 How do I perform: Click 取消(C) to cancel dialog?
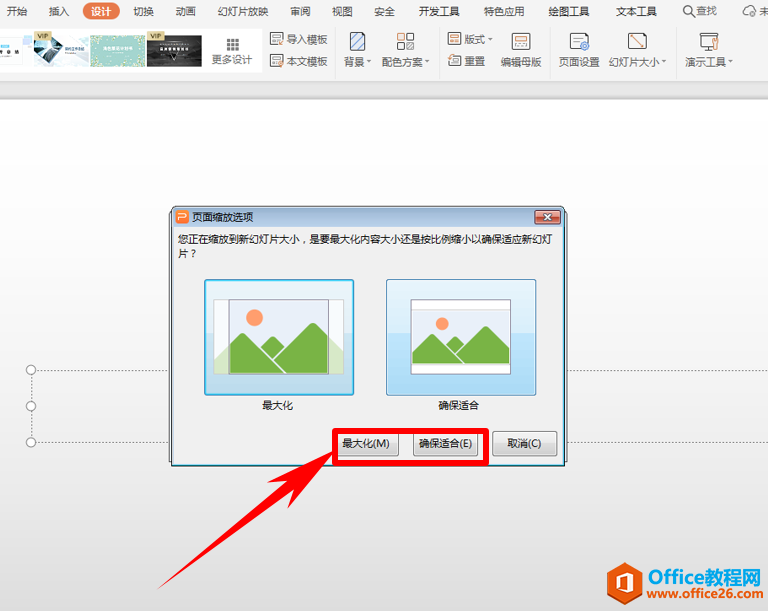pos(524,444)
